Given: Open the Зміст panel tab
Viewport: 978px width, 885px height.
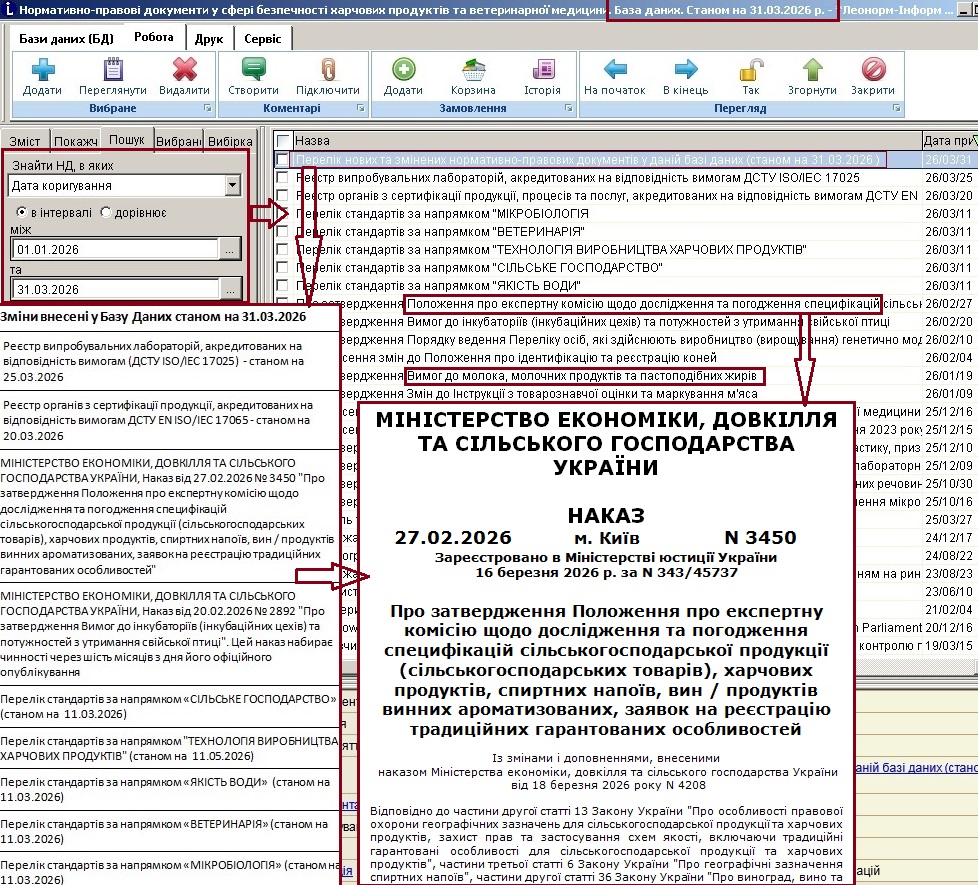Looking at the screenshot, I should [x=25, y=142].
